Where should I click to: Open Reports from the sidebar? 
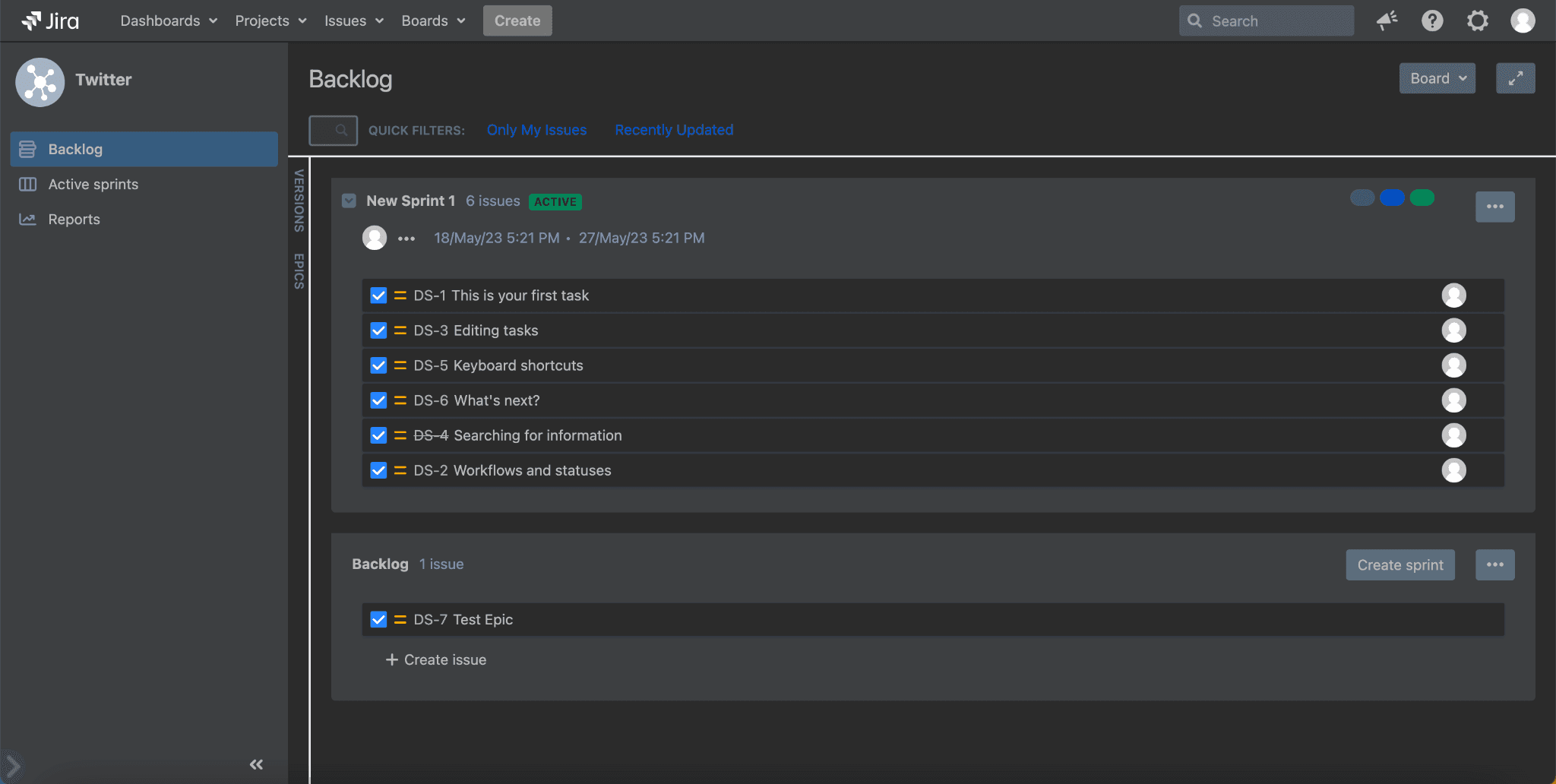74,220
